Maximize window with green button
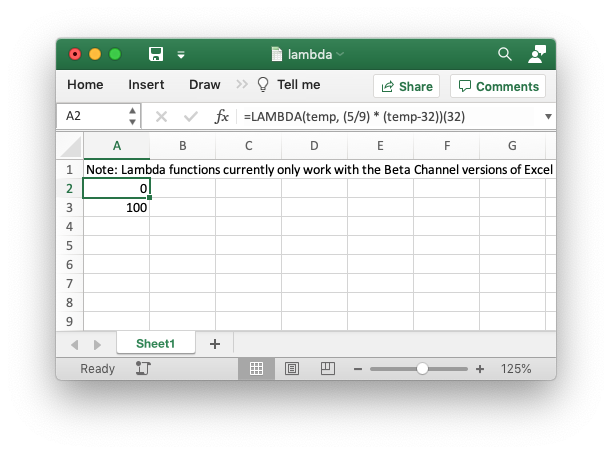612x454 pixels. tap(115, 54)
